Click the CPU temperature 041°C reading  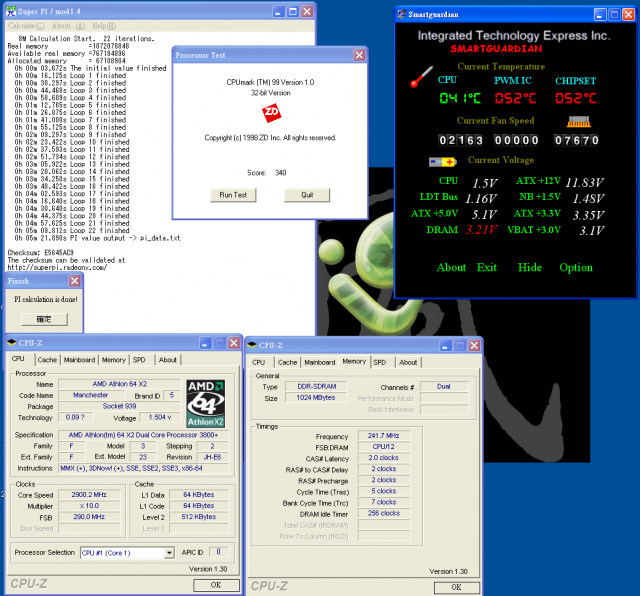tap(460, 98)
